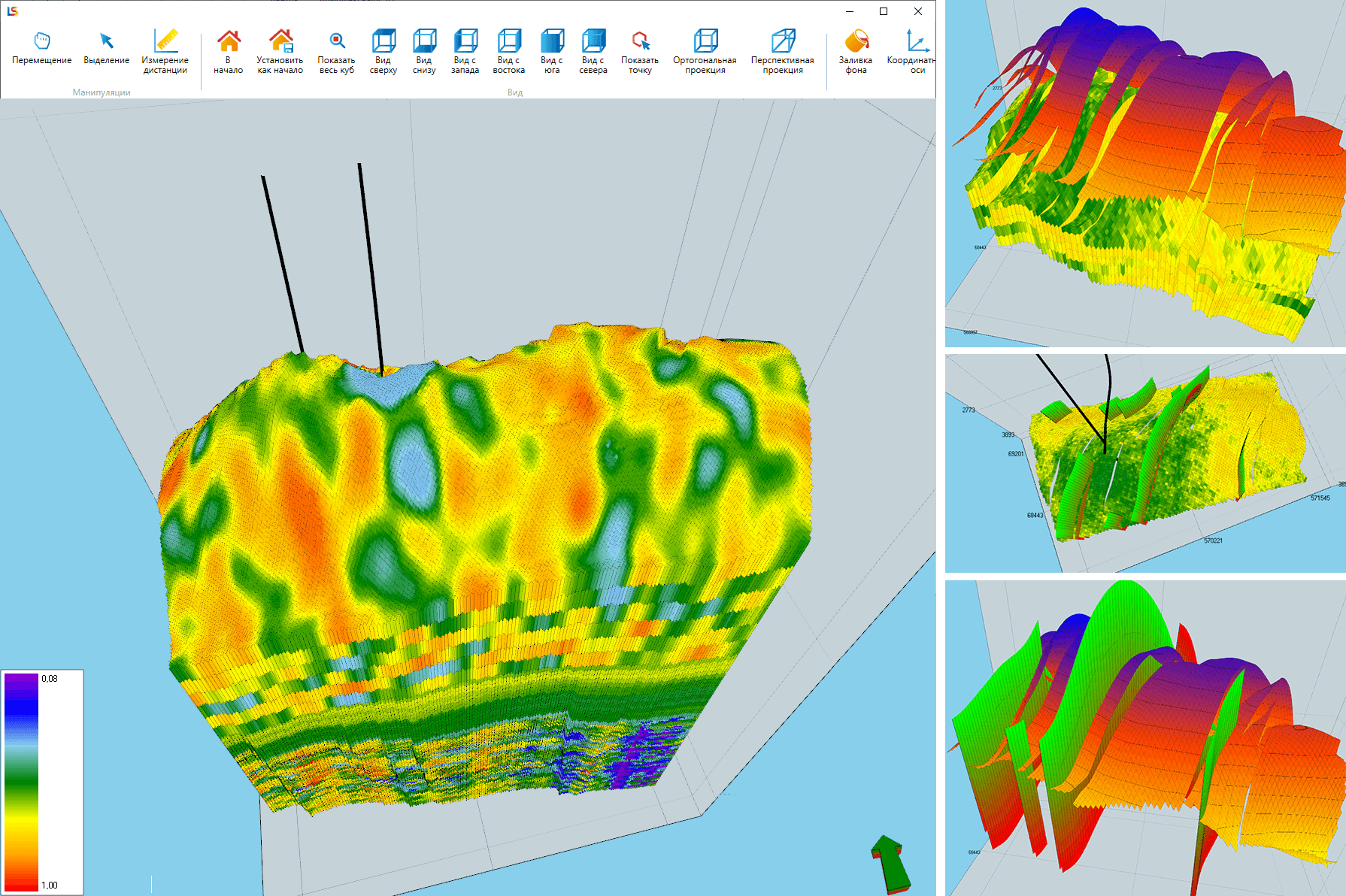Select the Перемещение (move) tool
Viewport: 1346px width, 896px height.
pyautogui.click(x=42, y=49)
